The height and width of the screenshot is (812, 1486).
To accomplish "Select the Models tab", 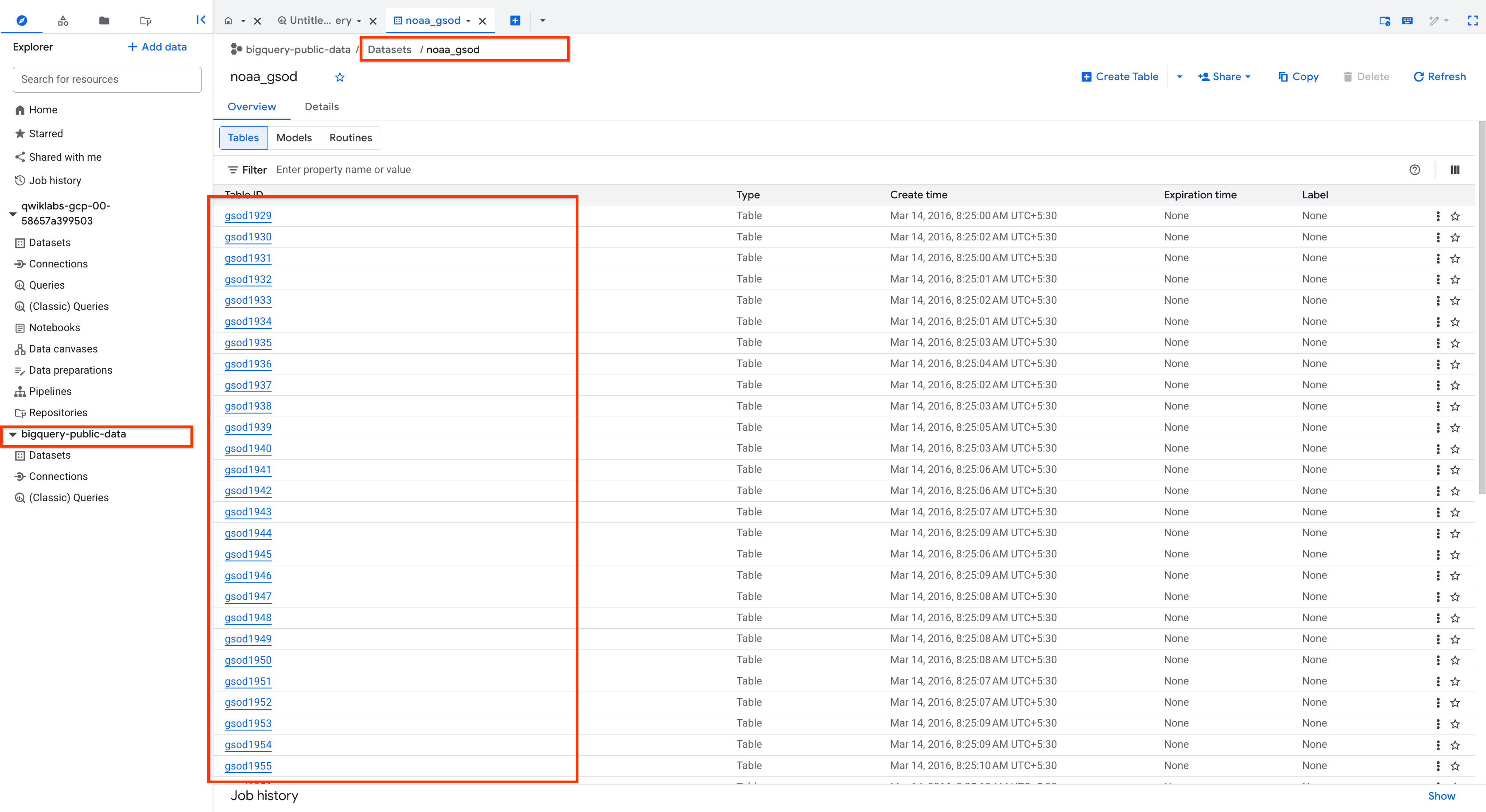I will [294, 138].
